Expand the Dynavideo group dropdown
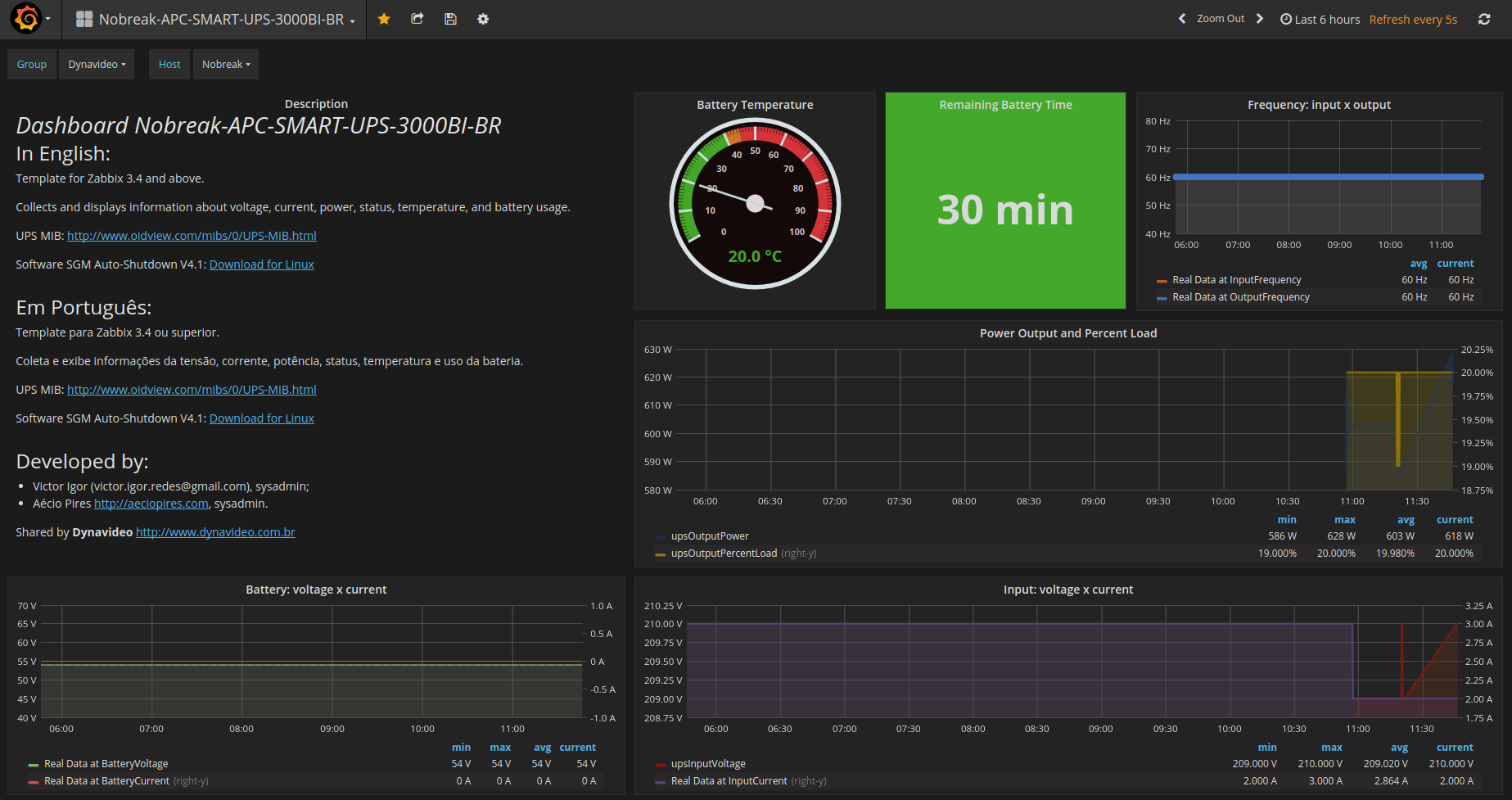1512x800 pixels. coord(97,65)
